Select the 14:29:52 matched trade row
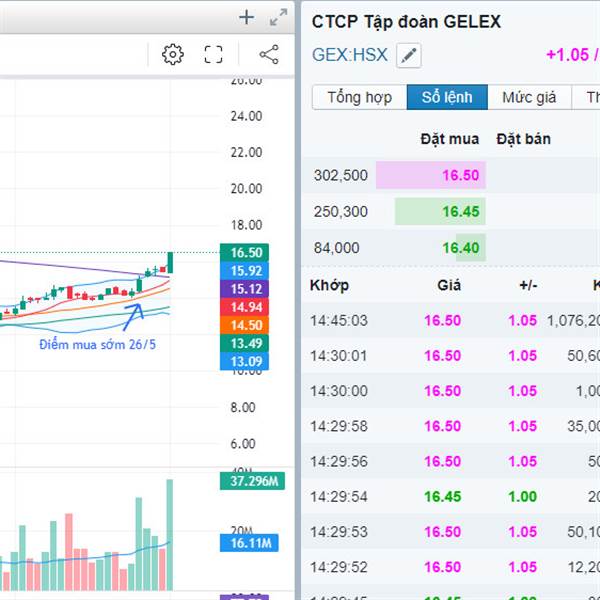This screenshot has height=600, width=600. [451, 567]
